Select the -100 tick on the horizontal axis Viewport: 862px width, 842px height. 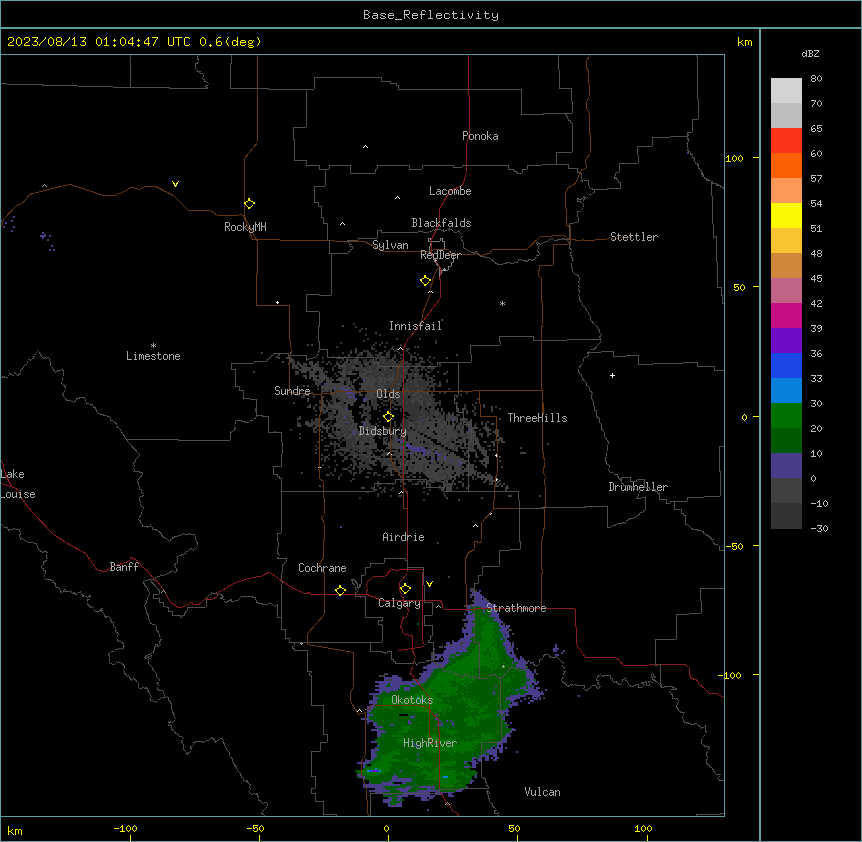tap(125, 828)
